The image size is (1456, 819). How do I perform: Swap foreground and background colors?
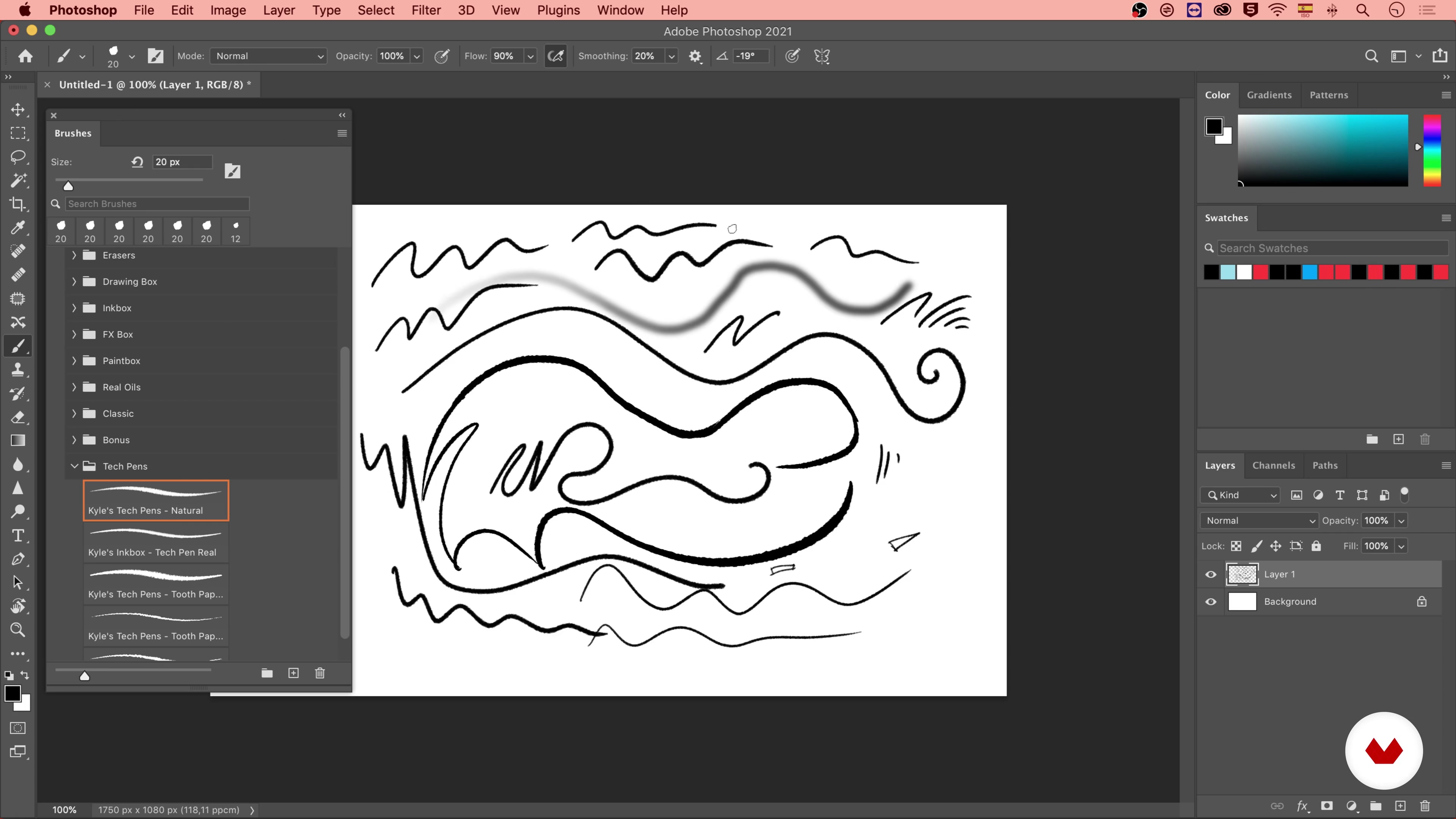25,675
